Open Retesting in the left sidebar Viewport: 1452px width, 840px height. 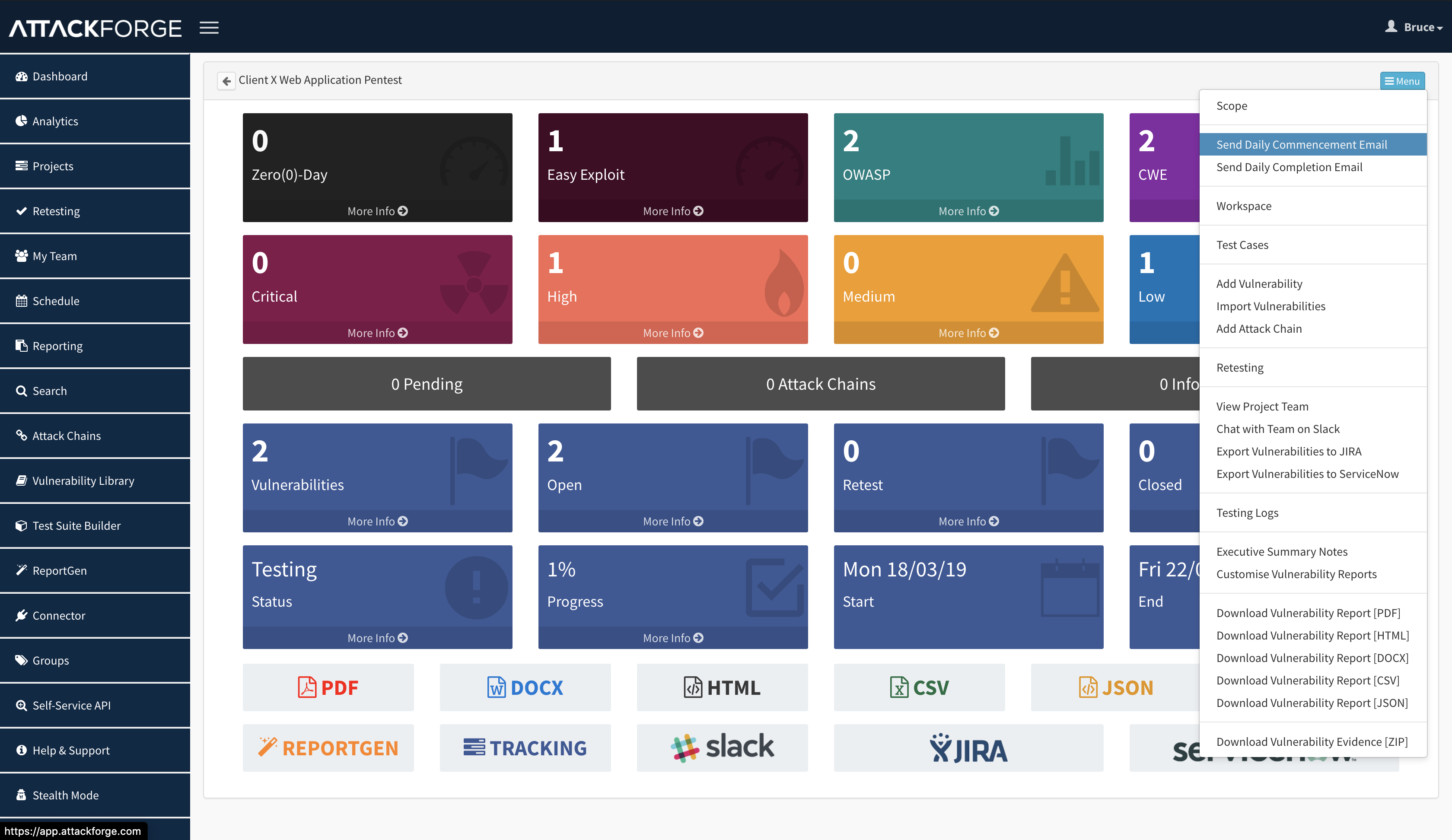pyautogui.click(x=95, y=211)
